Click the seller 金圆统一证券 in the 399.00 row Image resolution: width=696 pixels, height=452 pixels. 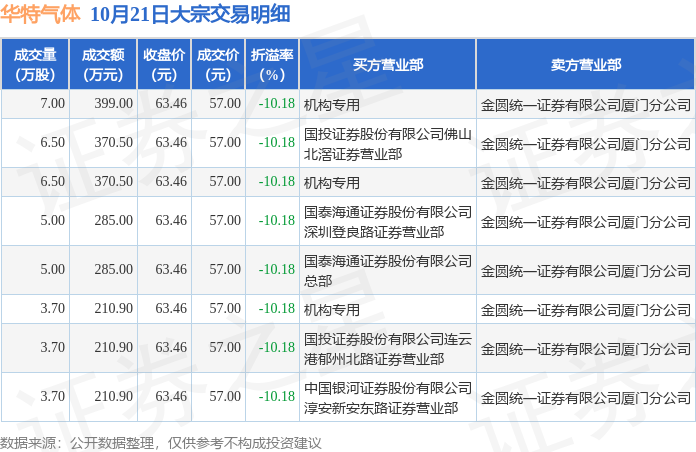(585, 105)
